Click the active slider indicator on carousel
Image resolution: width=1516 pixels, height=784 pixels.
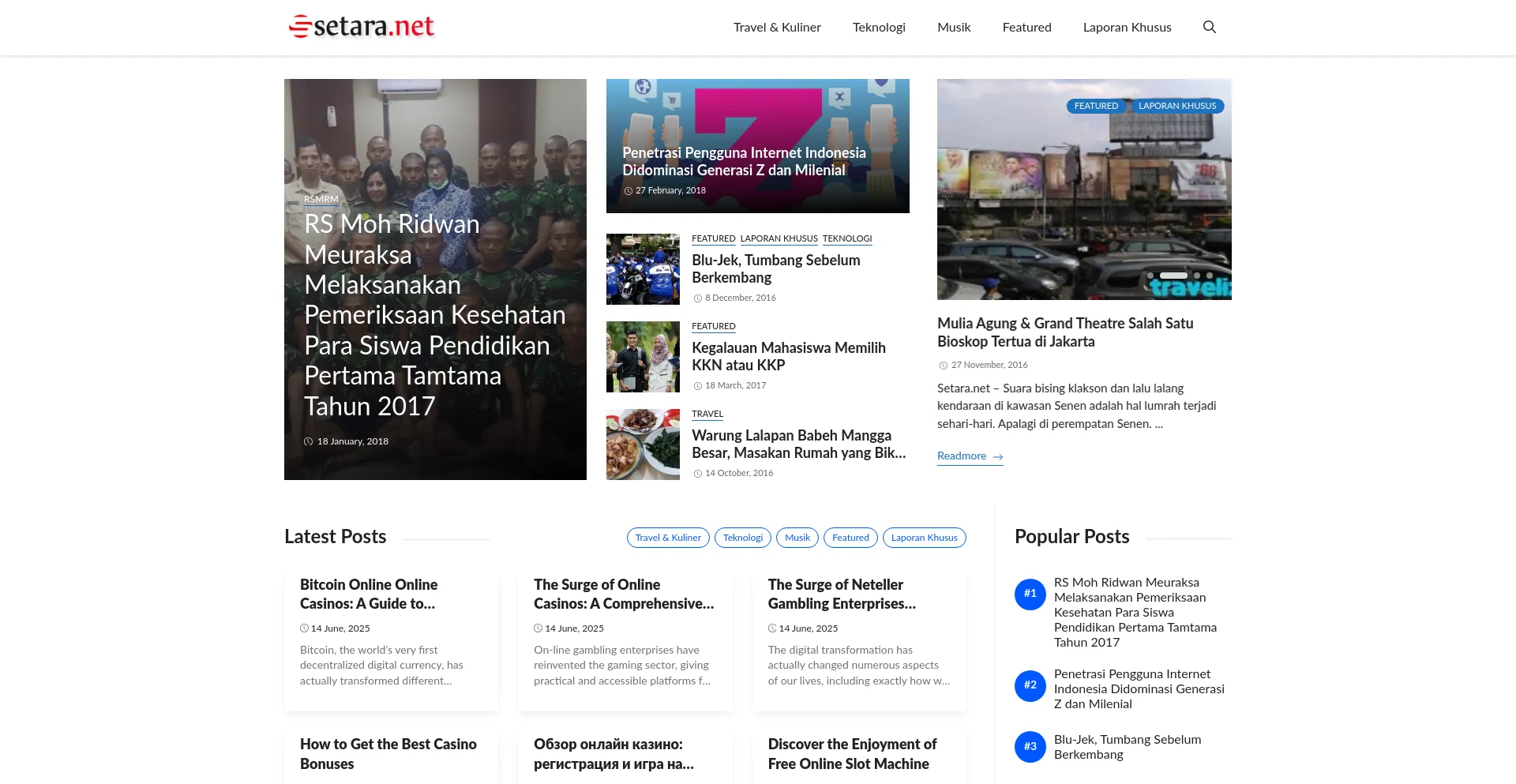[1173, 276]
